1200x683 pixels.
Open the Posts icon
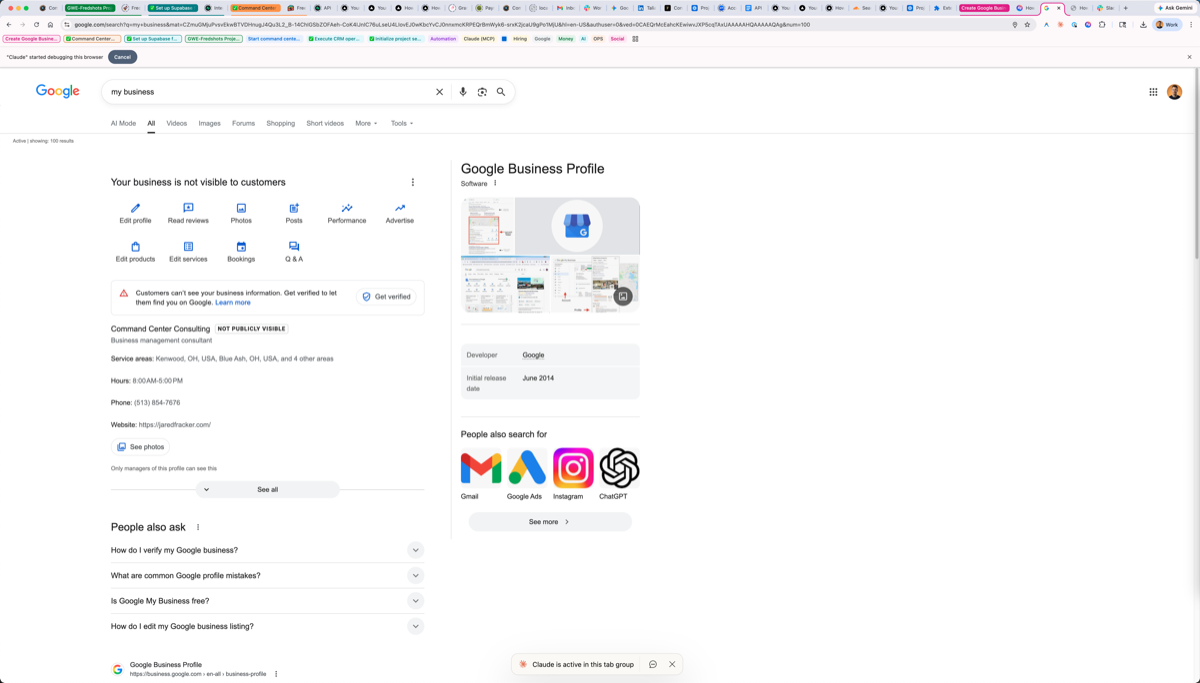(294, 207)
